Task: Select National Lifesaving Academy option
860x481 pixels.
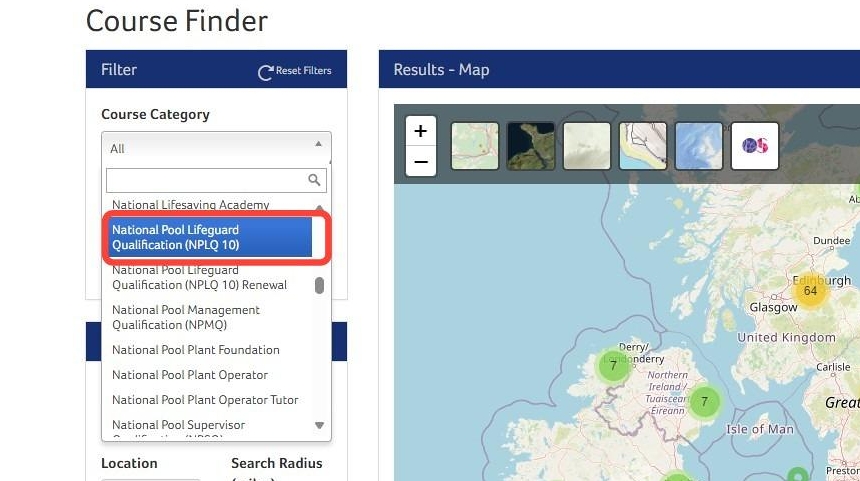Action: coord(190,205)
